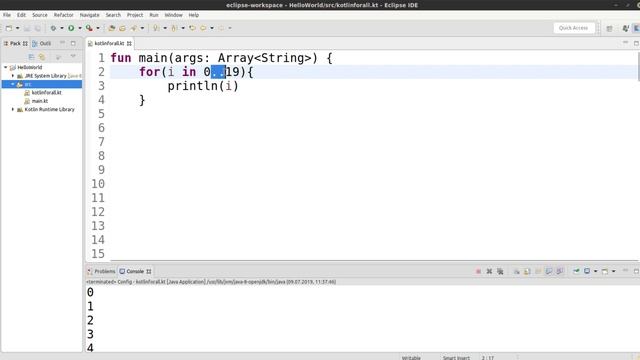Open the Display Selected Console dropdown
Image resolution: width=640 pixels, height=360 pixels.
596,271
